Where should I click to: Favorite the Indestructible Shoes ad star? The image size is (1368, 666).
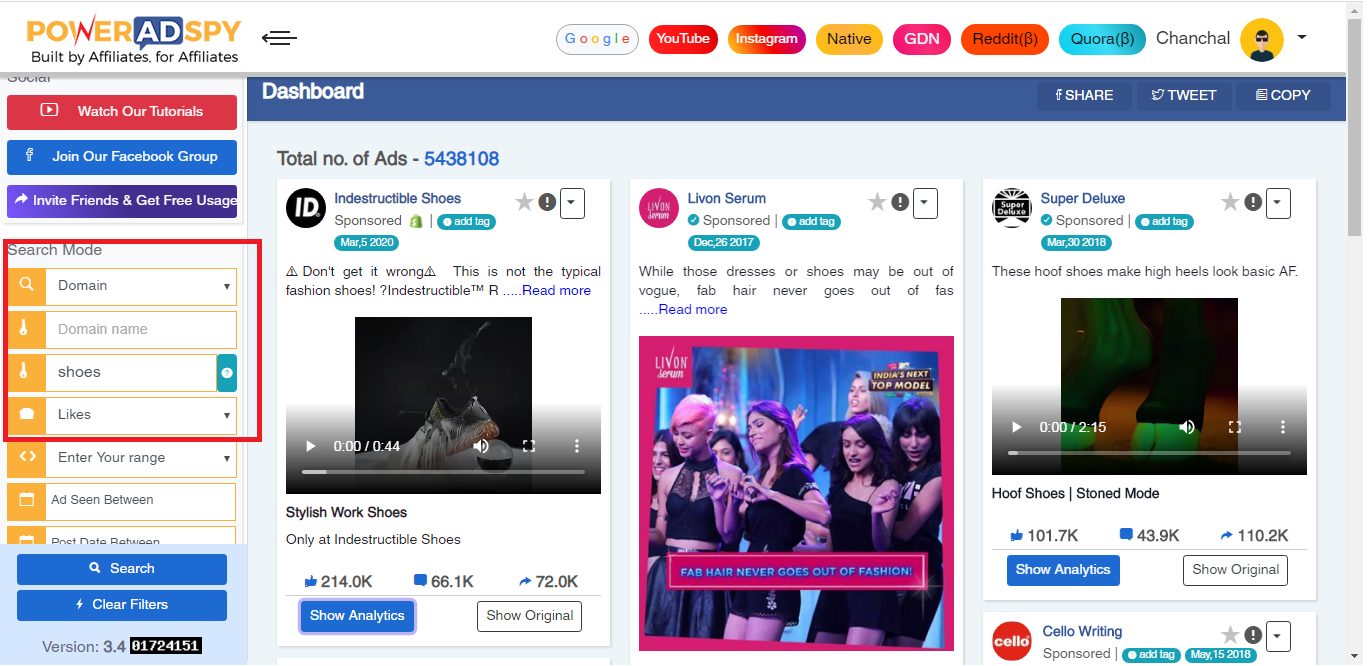tap(524, 203)
